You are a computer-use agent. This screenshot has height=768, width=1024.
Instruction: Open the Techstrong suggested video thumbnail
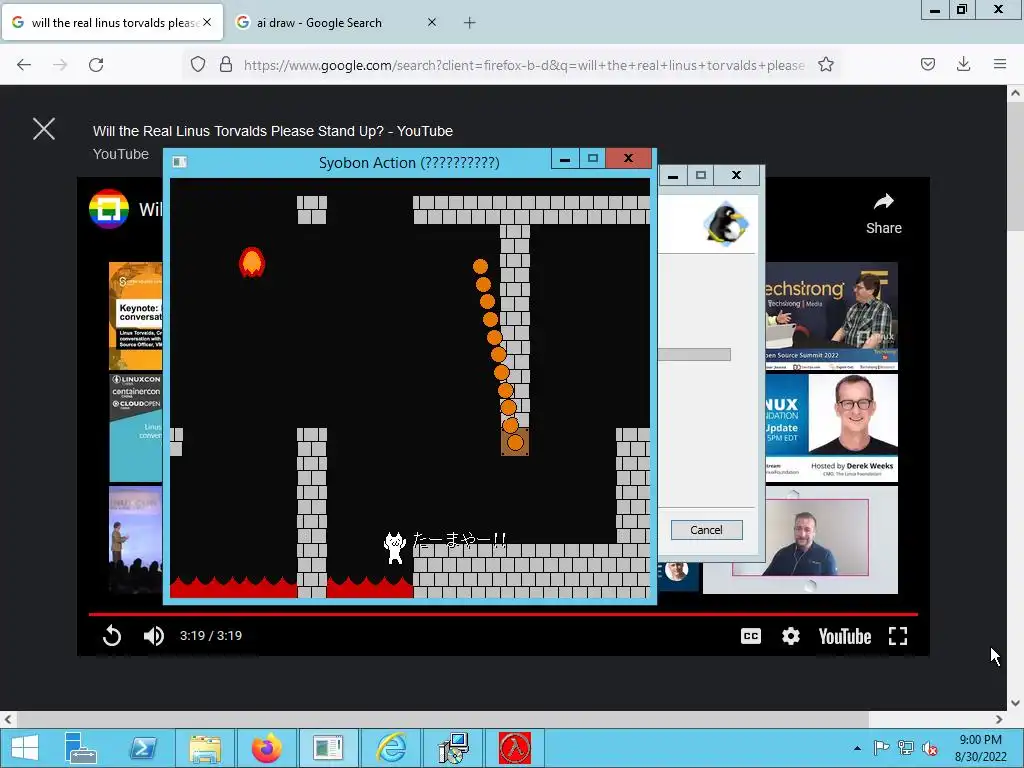831,316
